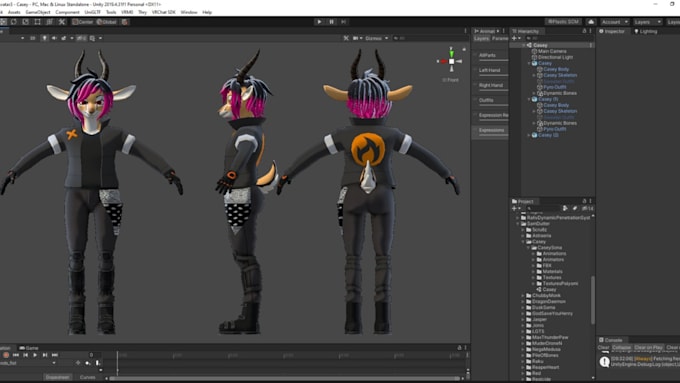
Task: Toggle the Center pivot mode button
Action: pos(83,22)
